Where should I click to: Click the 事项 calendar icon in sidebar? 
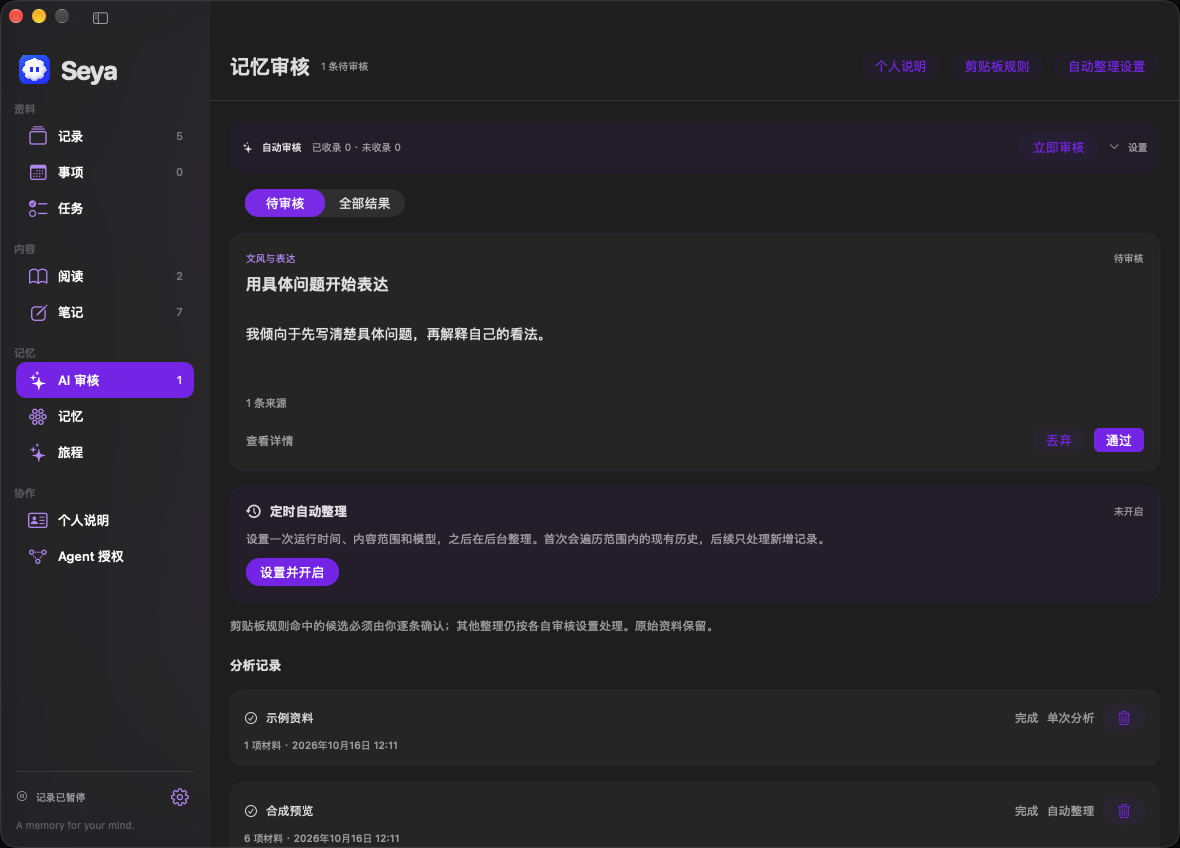pos(38,172)
